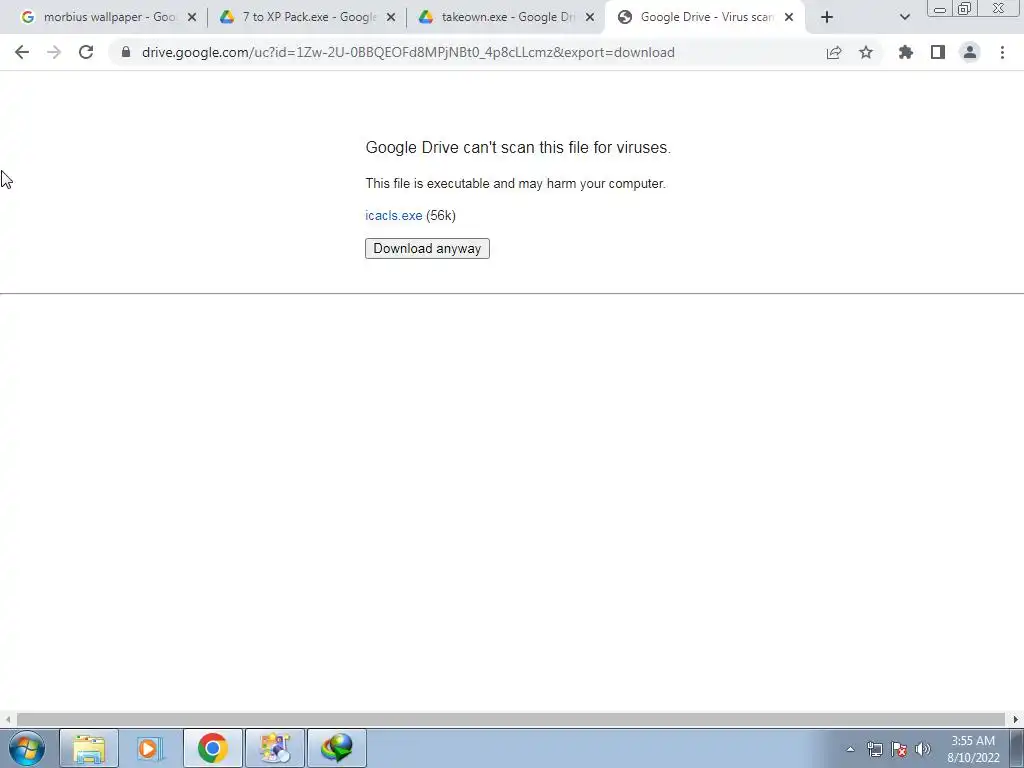
Task: Focus the address bar URL
Action: coord(408,52)
